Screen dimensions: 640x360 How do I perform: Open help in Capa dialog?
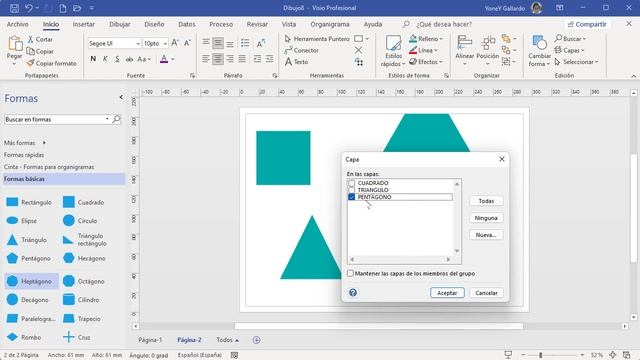pyautogui.click(x=353, y=293)
